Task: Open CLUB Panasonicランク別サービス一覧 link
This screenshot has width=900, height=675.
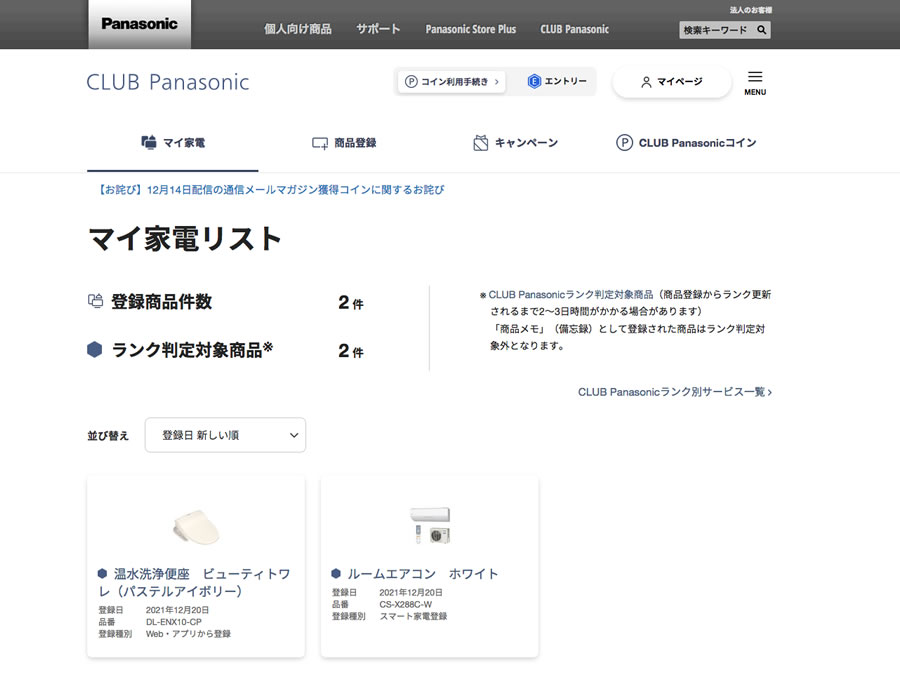Action: [674, 392]
